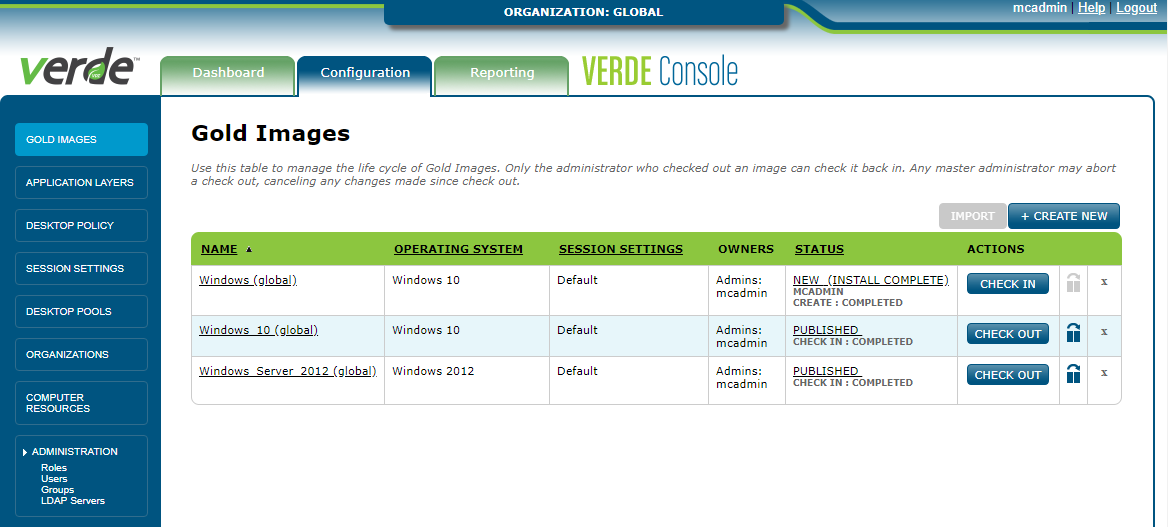
Task: Click the Create New button
Action: pos(1064,216)
